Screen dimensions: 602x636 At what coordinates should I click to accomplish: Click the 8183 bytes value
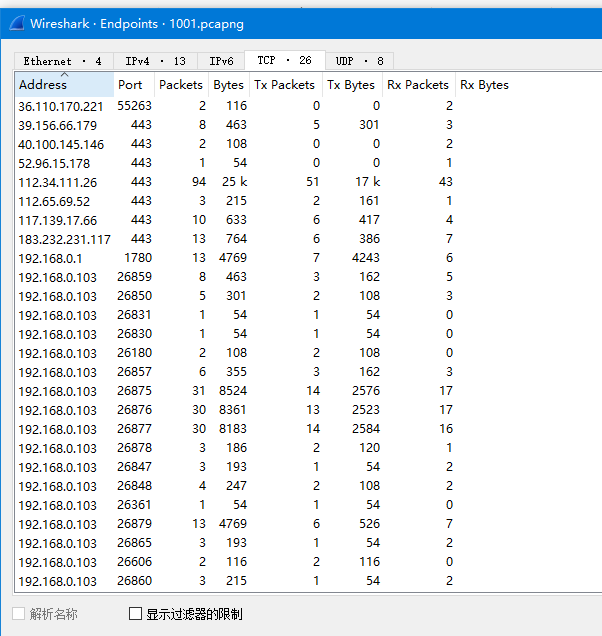click(x=233, y=429)
